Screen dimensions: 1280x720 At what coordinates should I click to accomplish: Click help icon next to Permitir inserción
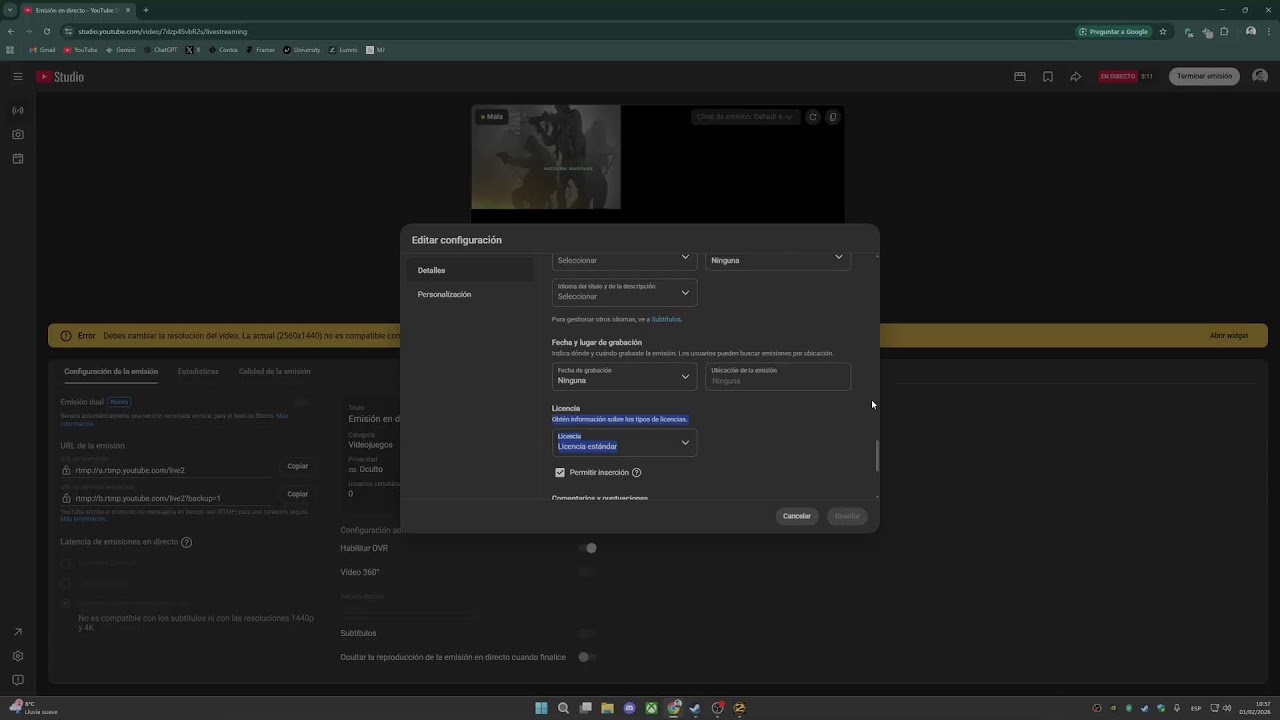tap(636, 473)
